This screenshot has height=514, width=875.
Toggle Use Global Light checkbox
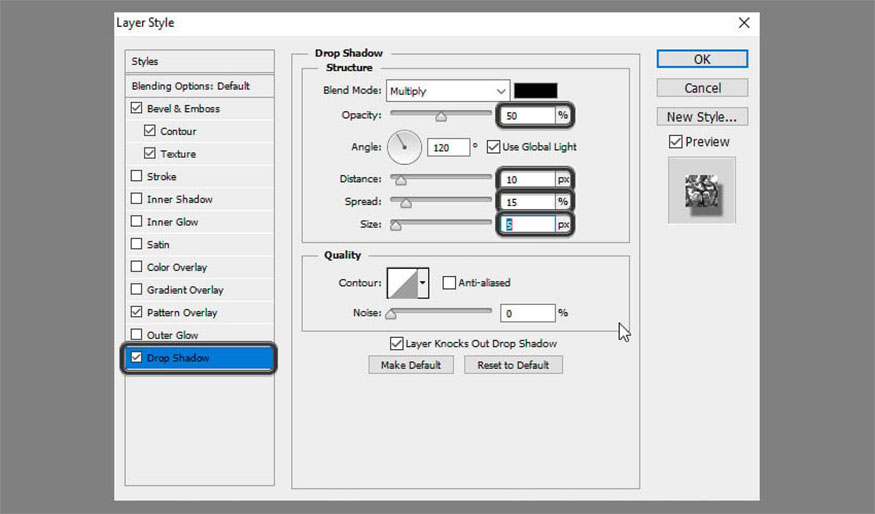pyautogui.click(x=493, y=147)
